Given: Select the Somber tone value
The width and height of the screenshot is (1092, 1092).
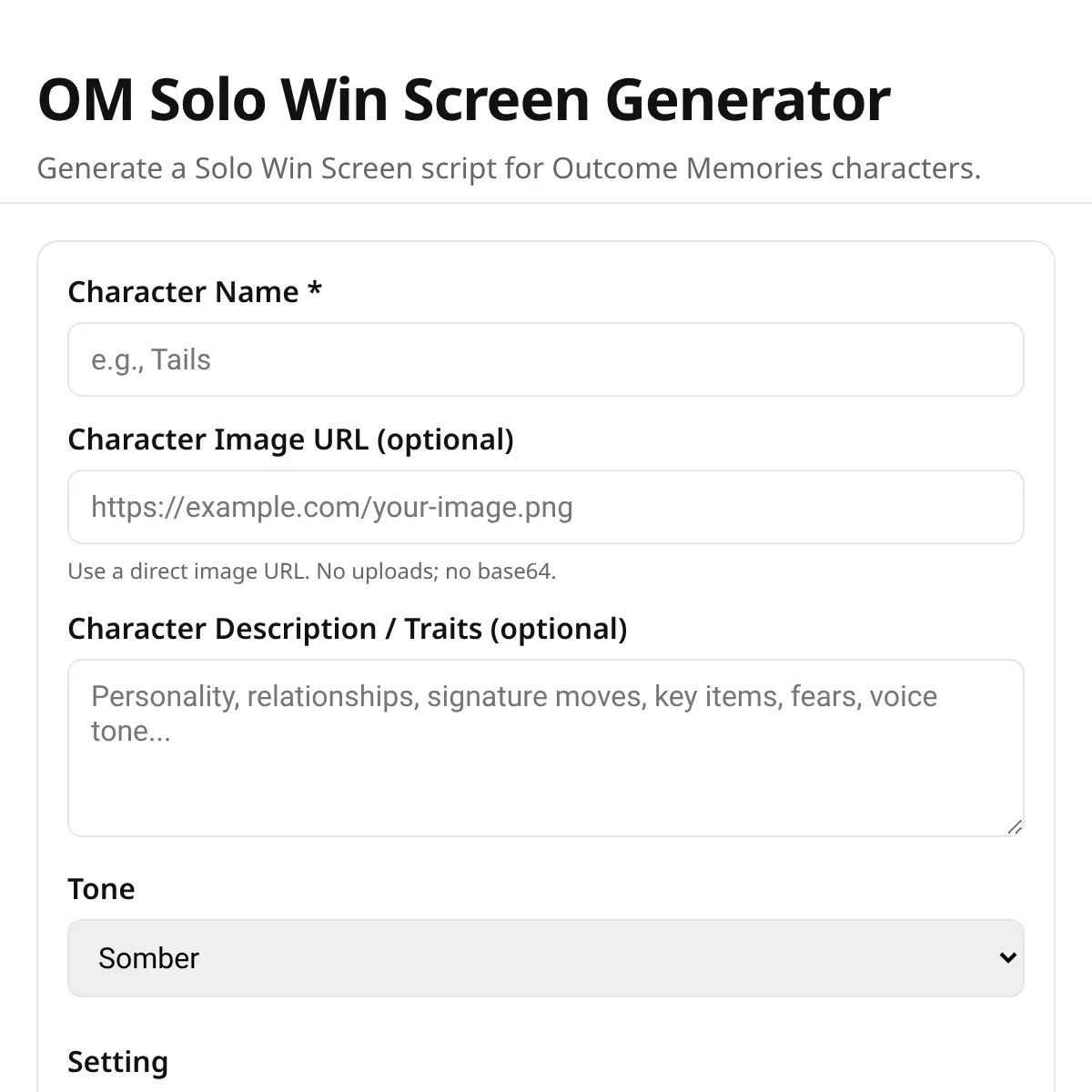Looking at the screenshot, I should (148, 958).
